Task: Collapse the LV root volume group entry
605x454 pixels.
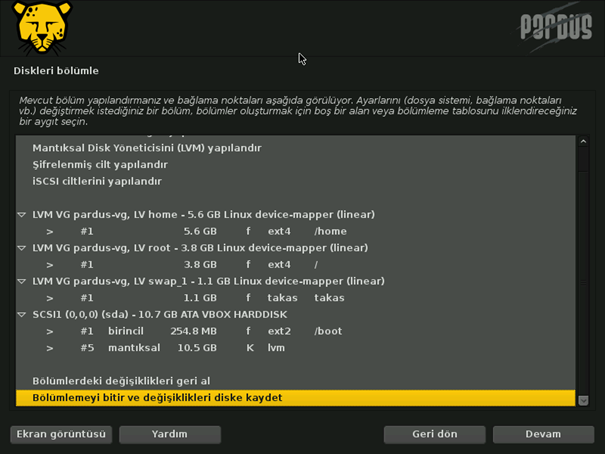Action: pyautogui.click(x=22, y=248)
